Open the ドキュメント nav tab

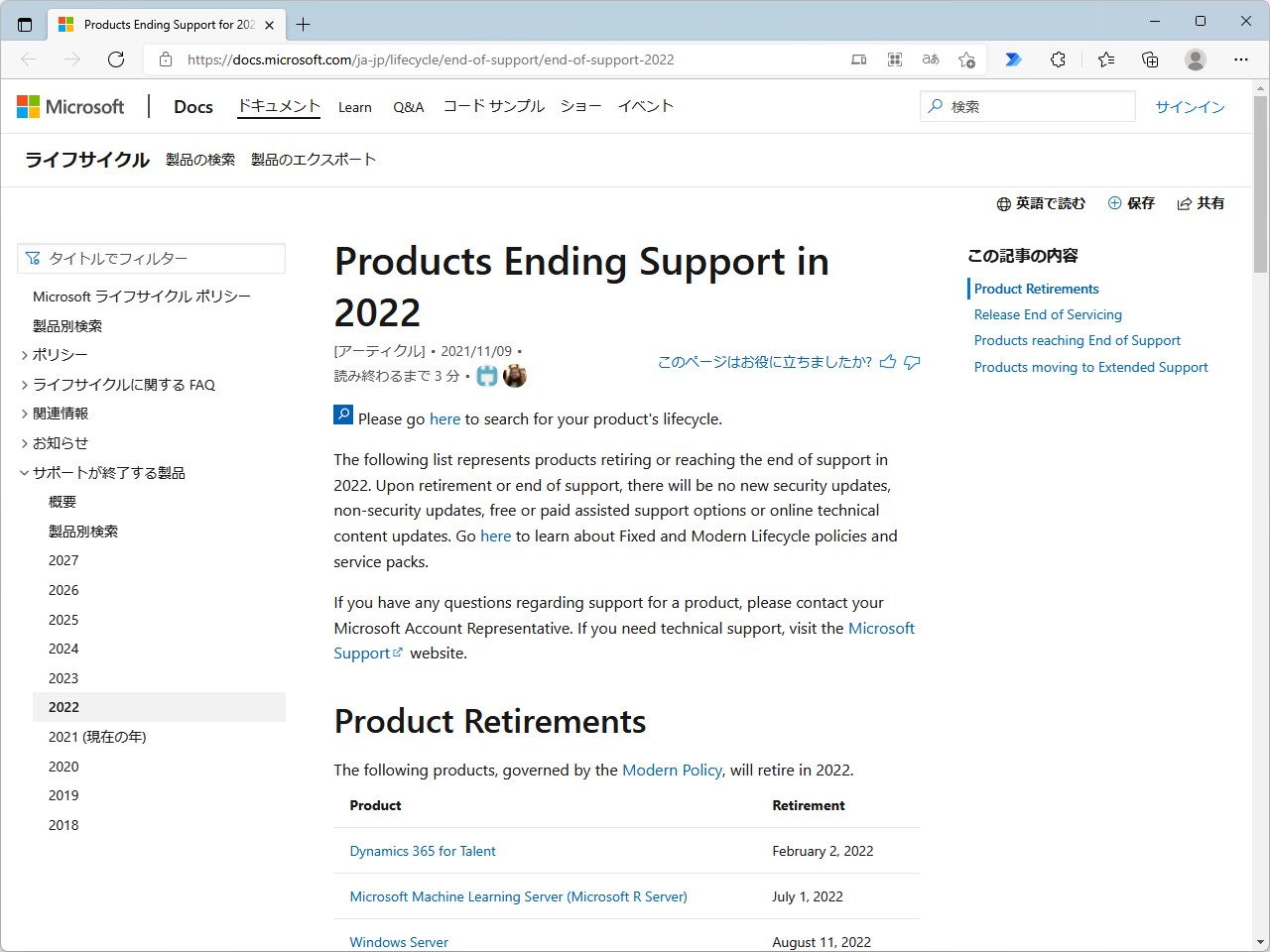[x=279, y=106]
